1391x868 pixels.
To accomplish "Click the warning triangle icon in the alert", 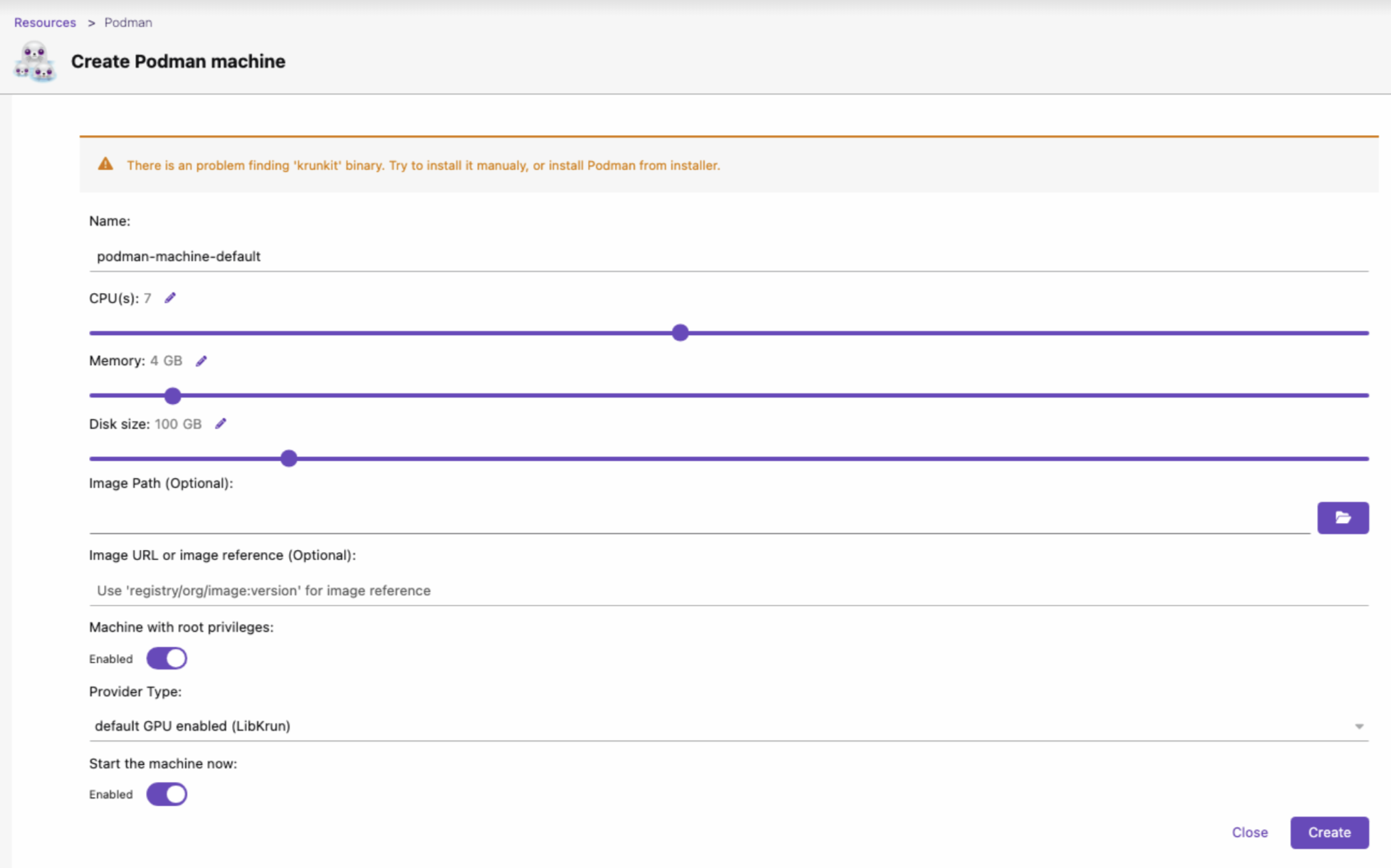I will 105,164.
